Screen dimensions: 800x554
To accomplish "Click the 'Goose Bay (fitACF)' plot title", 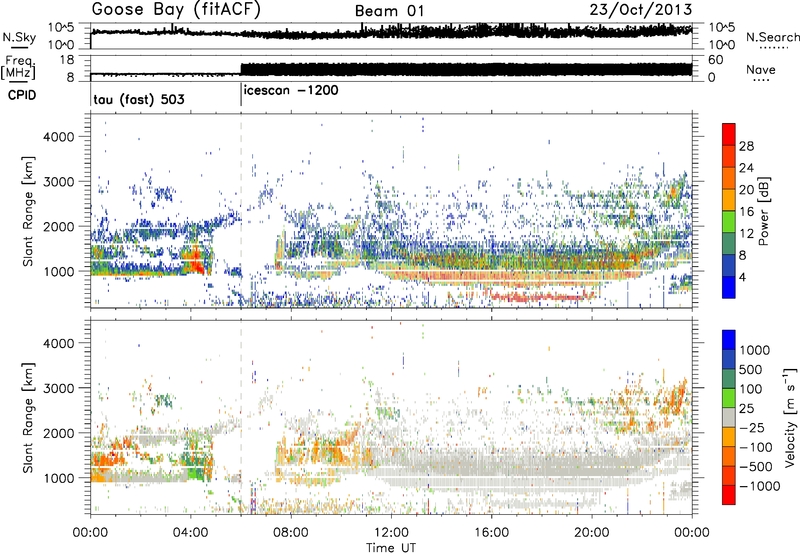I will [176, 10].
